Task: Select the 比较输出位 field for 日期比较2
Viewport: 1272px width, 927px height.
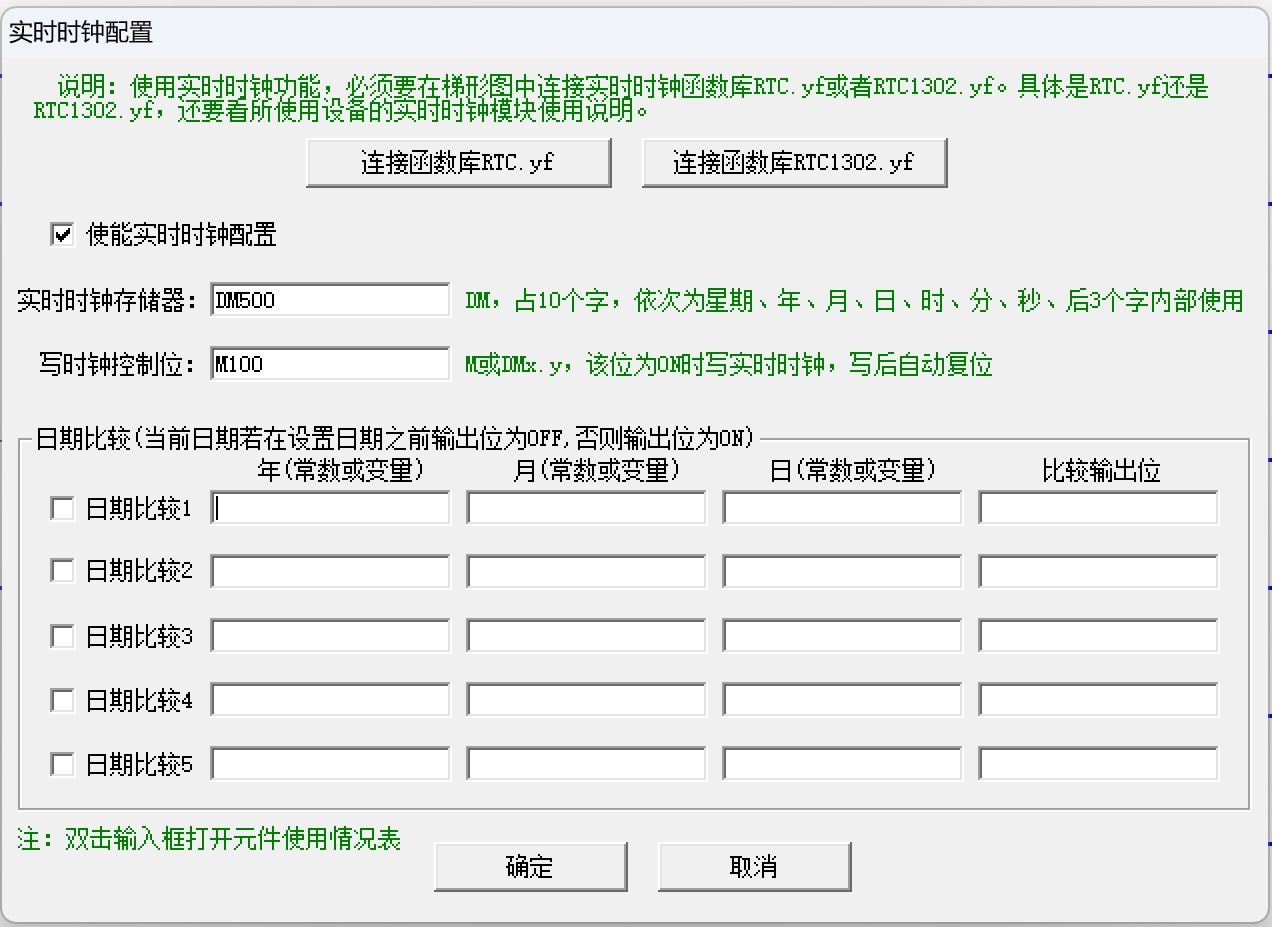Action: click(1098, 572)
